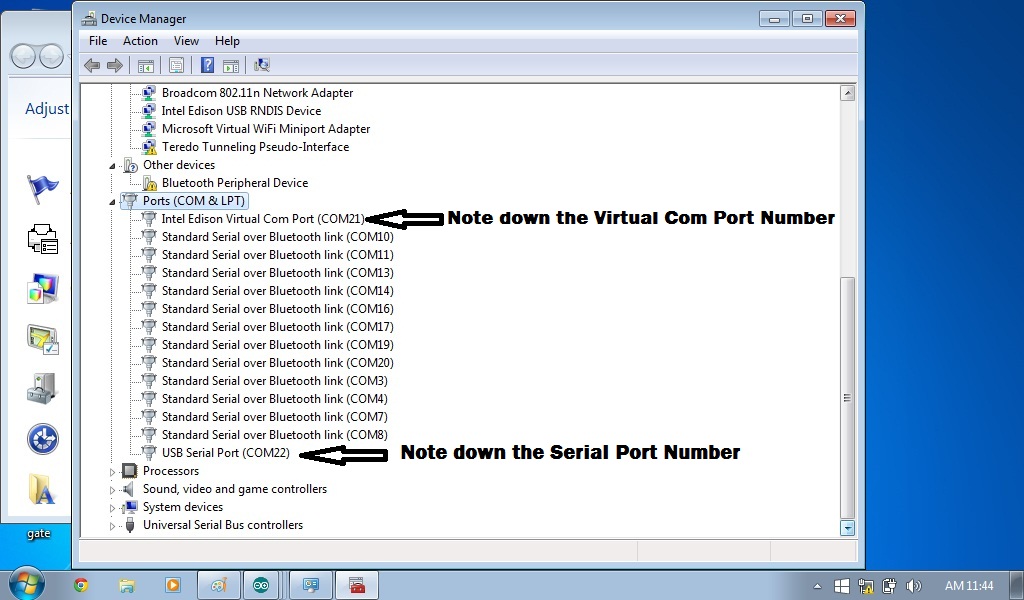This screenshot has width=1024, height=600.
Task: Select Bluetooth link (COM4) entry
Action: [x=275, y=399]
